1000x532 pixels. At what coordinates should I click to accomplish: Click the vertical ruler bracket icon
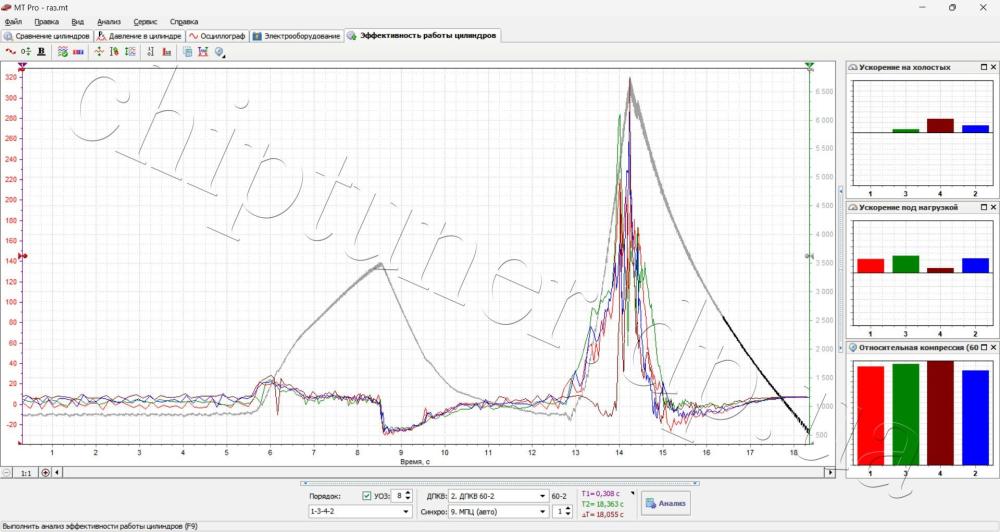(x=151, y=52)
